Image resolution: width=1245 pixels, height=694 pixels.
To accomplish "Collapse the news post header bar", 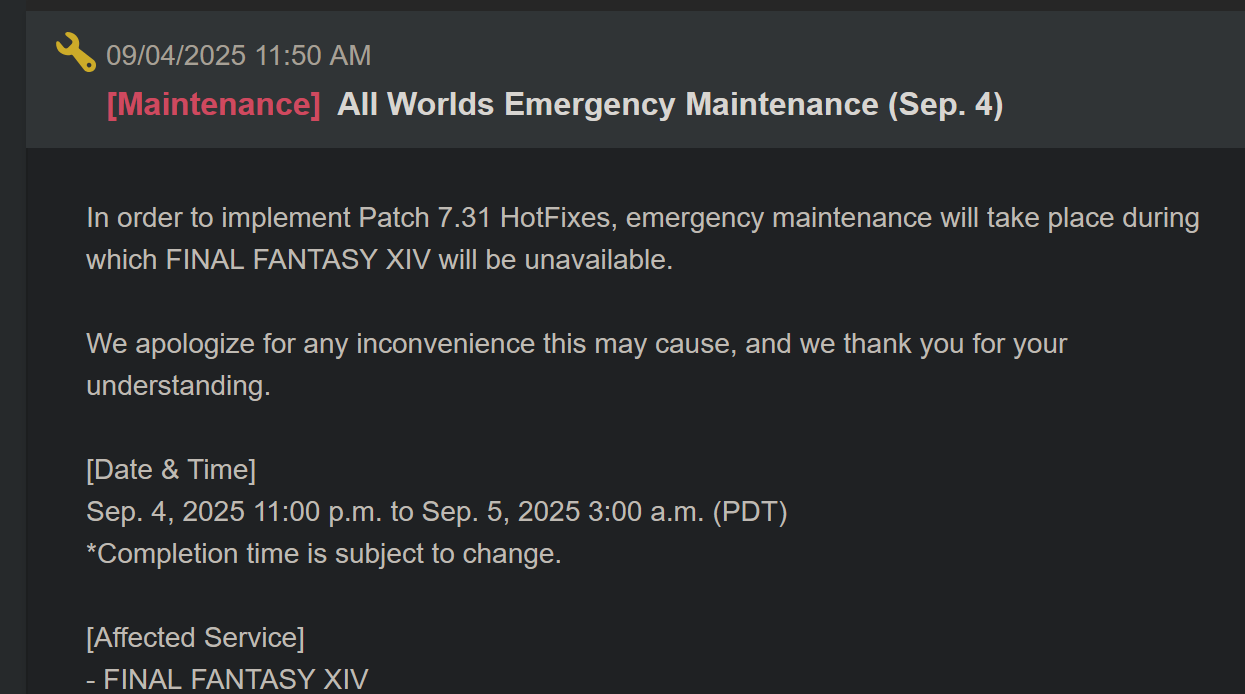I will pos(635,80).
